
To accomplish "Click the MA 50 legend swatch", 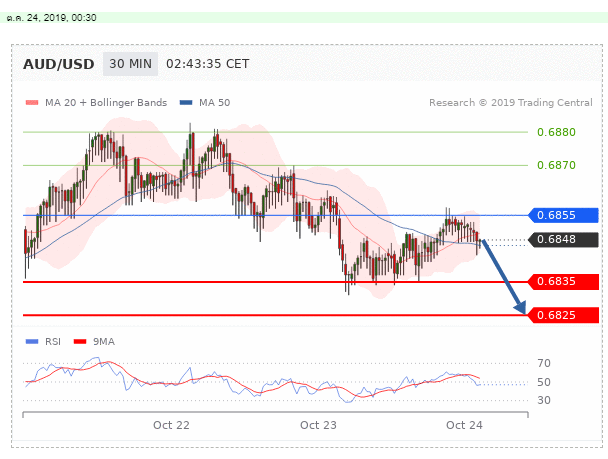I will pyautogui.click(x=186, y=103).
